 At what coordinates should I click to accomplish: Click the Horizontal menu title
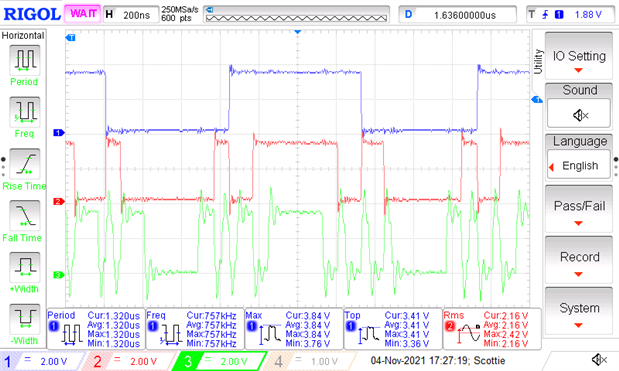(23, 36)
